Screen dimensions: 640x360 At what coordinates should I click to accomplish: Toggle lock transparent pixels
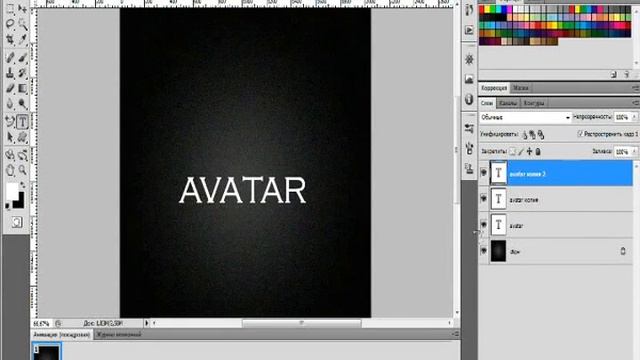[512, 151]
